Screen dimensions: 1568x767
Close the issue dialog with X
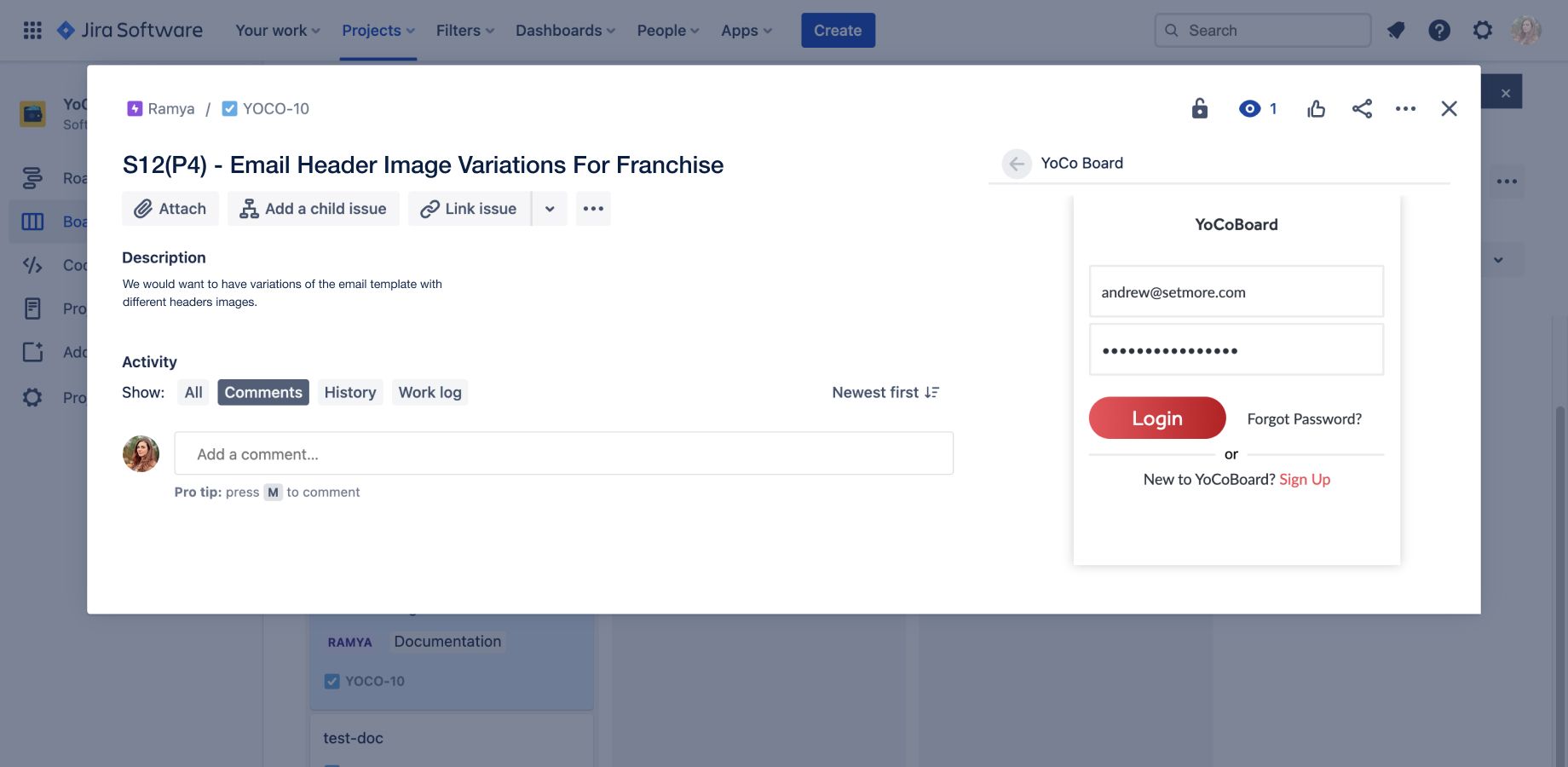point(1450,108)
